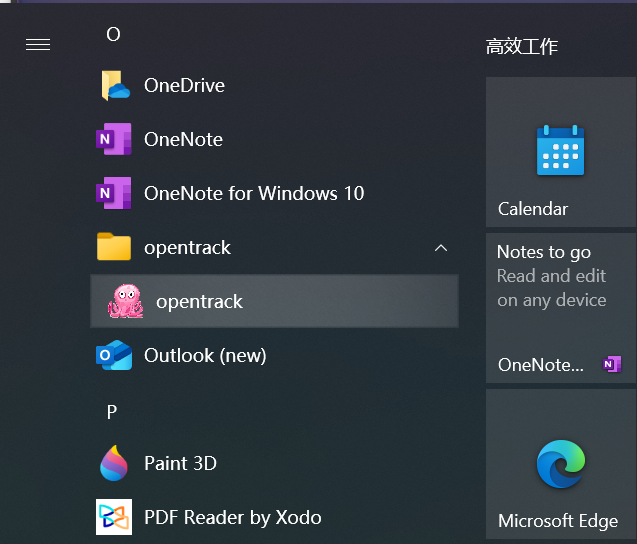The image size is (637, 544).
Task: Click the yellow opentrack folder icon
Action: 114,247
